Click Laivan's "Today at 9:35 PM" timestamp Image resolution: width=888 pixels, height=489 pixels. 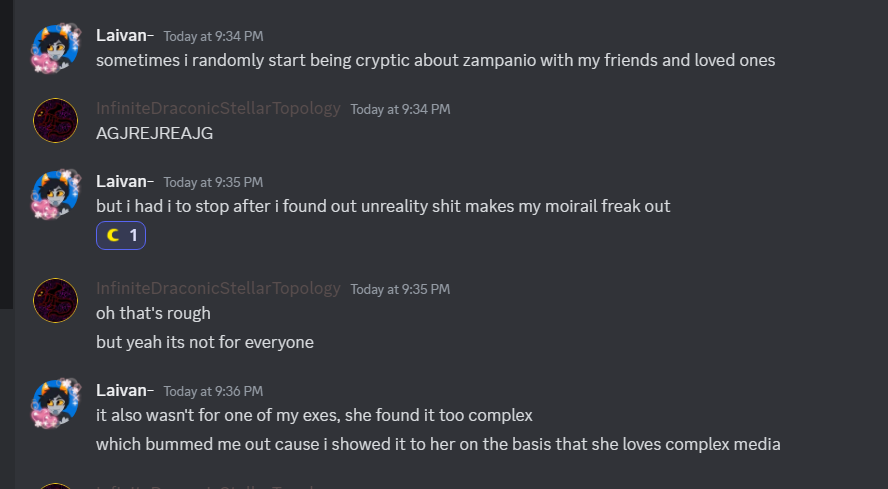(x=213, y=182)
